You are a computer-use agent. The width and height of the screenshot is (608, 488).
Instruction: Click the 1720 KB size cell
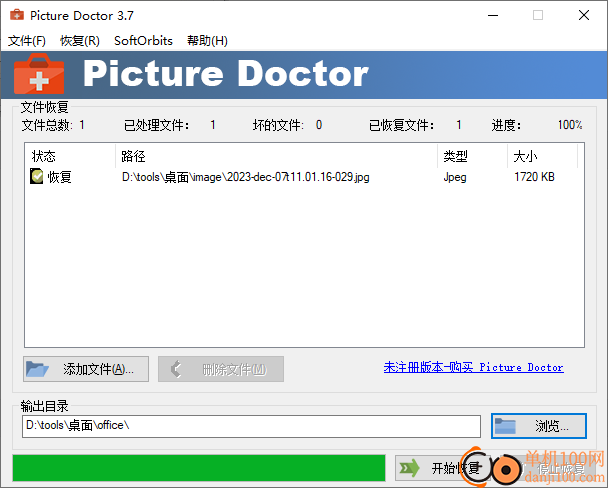[534, 177]
